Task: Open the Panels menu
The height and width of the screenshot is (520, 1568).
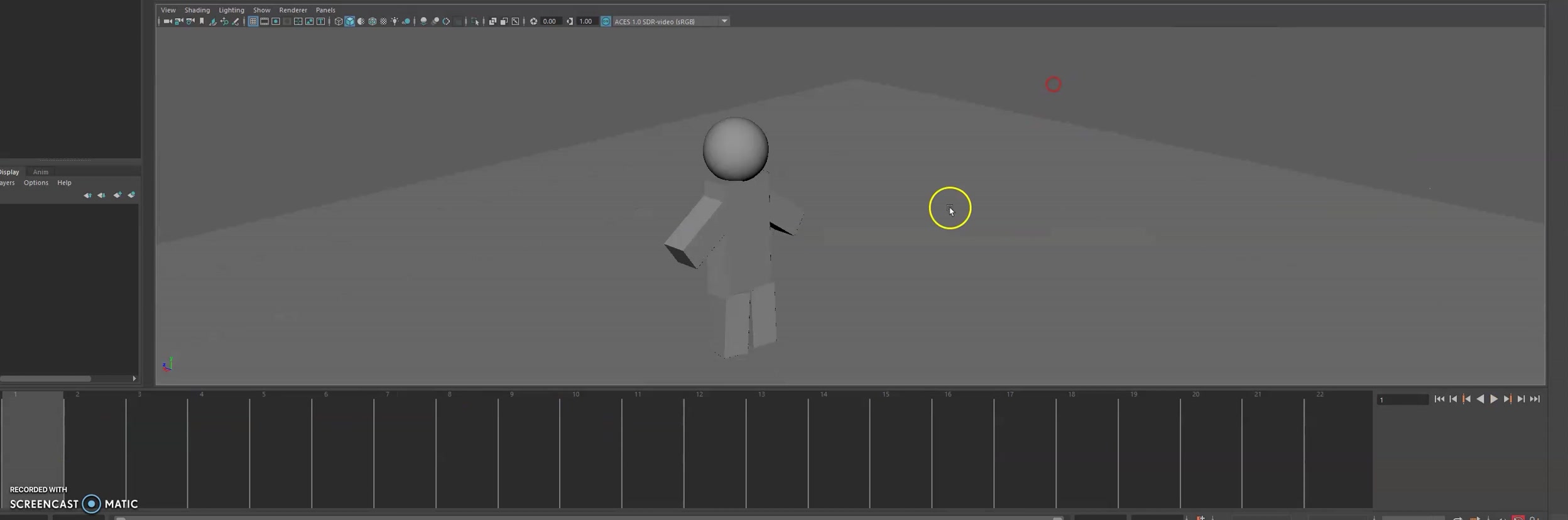Action: (x=325, y=10)
